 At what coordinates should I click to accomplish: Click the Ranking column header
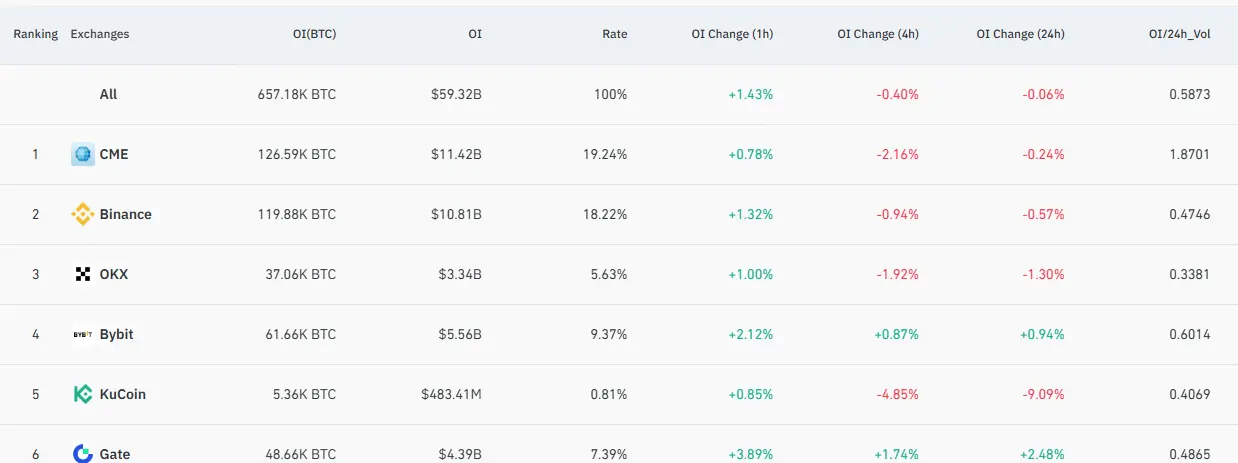click(x=35, y=34)
